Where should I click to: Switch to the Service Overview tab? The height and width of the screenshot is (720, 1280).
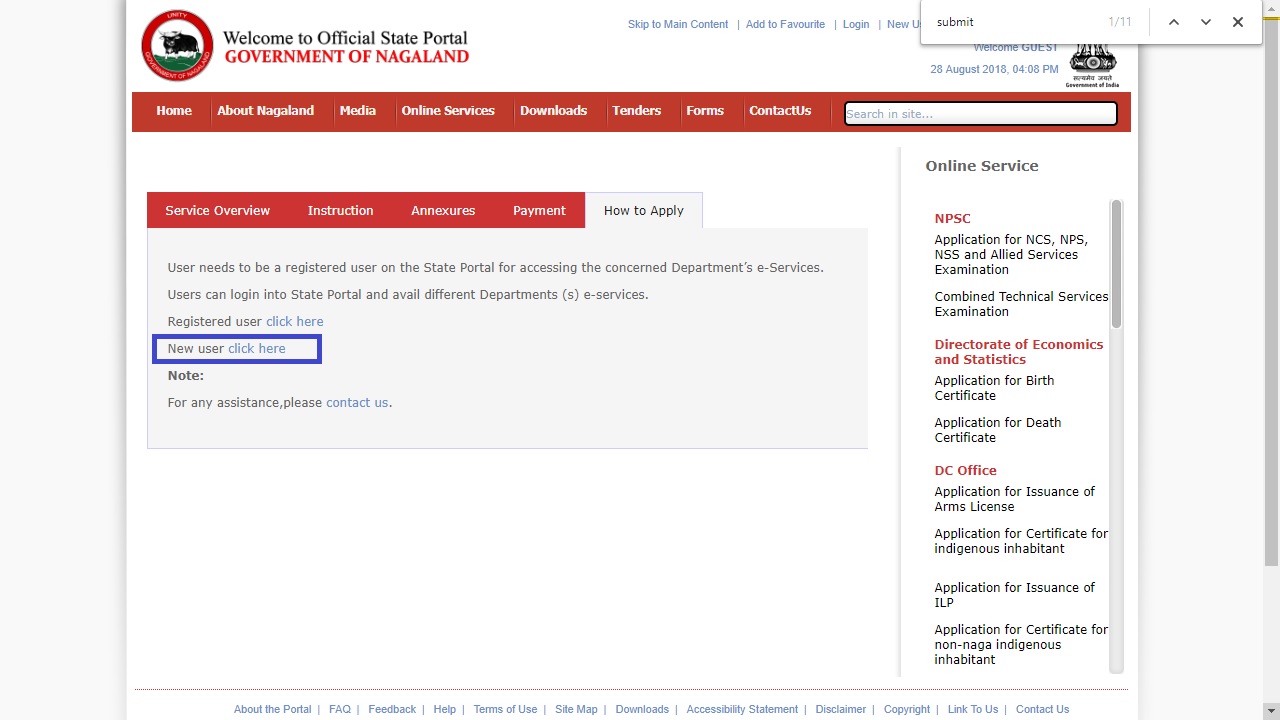[217, 210]
